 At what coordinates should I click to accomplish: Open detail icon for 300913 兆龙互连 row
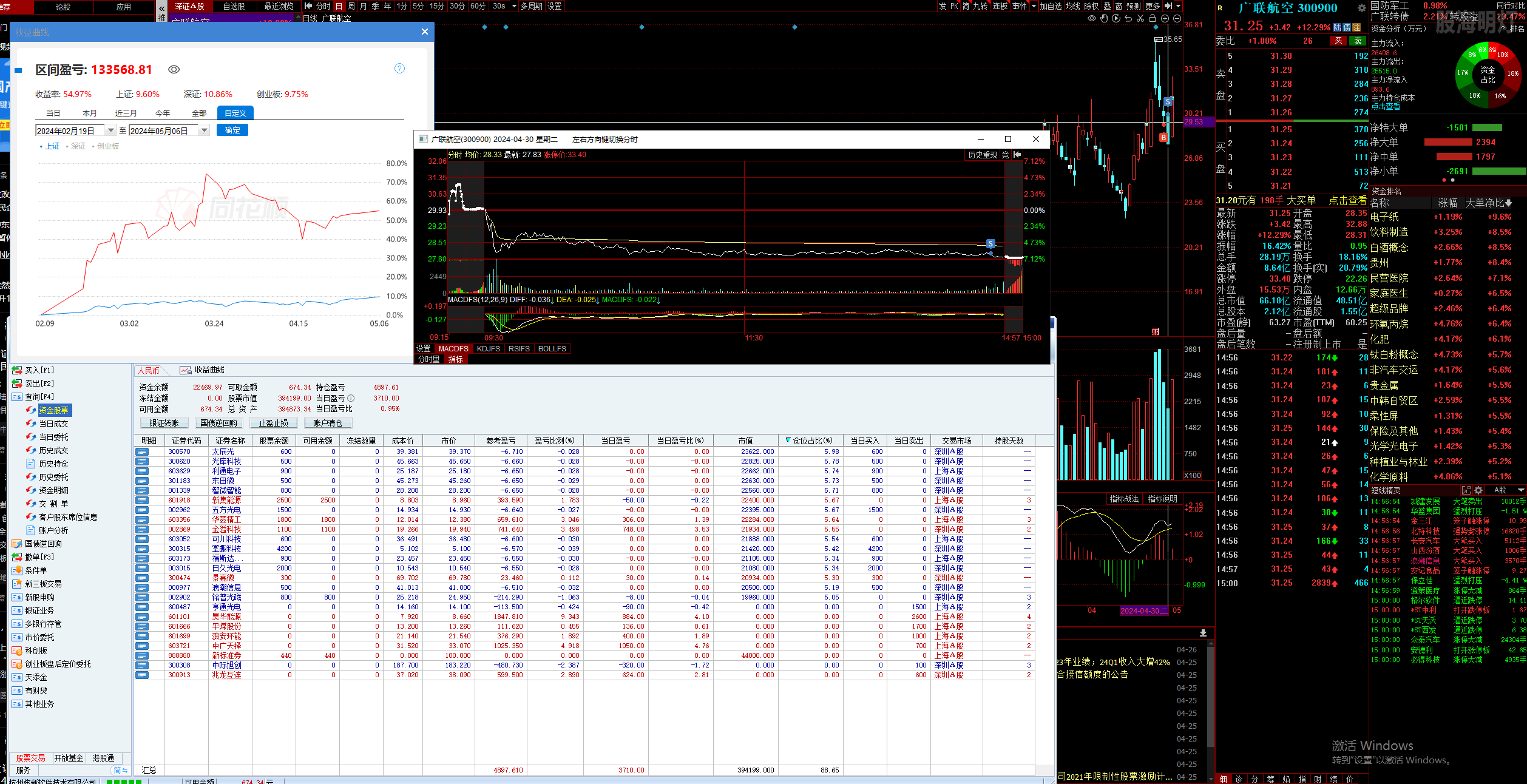[142, 675]
